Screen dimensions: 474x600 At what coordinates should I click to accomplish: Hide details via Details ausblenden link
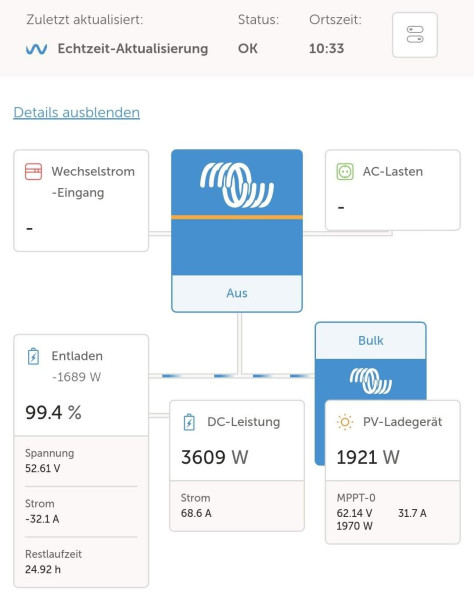[77, 112]
